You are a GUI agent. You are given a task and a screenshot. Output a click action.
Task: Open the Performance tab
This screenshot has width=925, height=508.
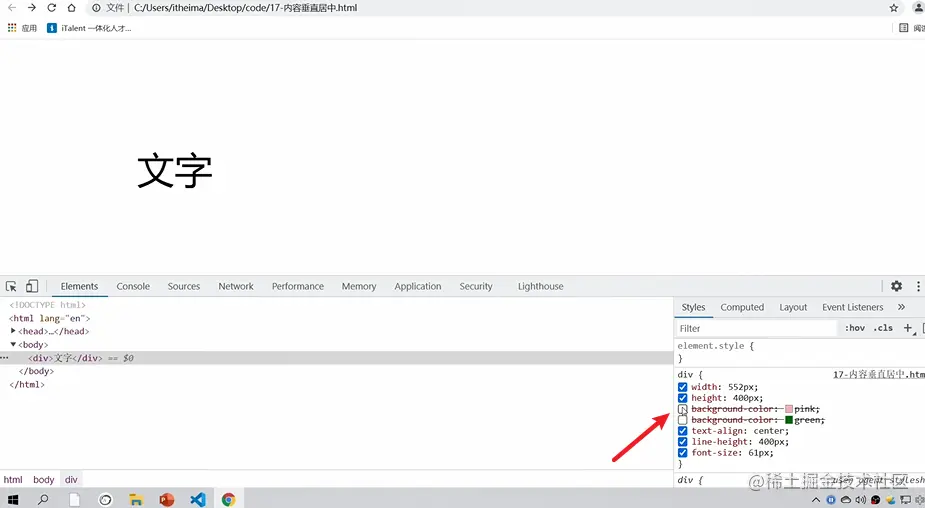[297, 286]
